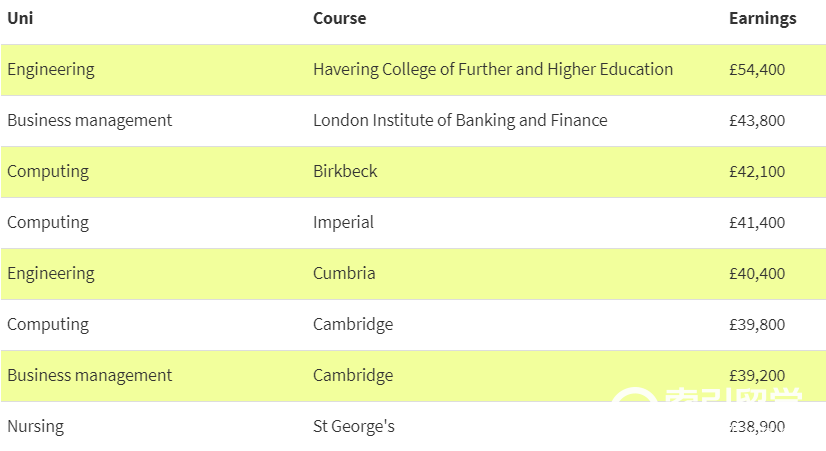
Task: Click the £41,400 earnings value
Action: (x=757, y=223)
